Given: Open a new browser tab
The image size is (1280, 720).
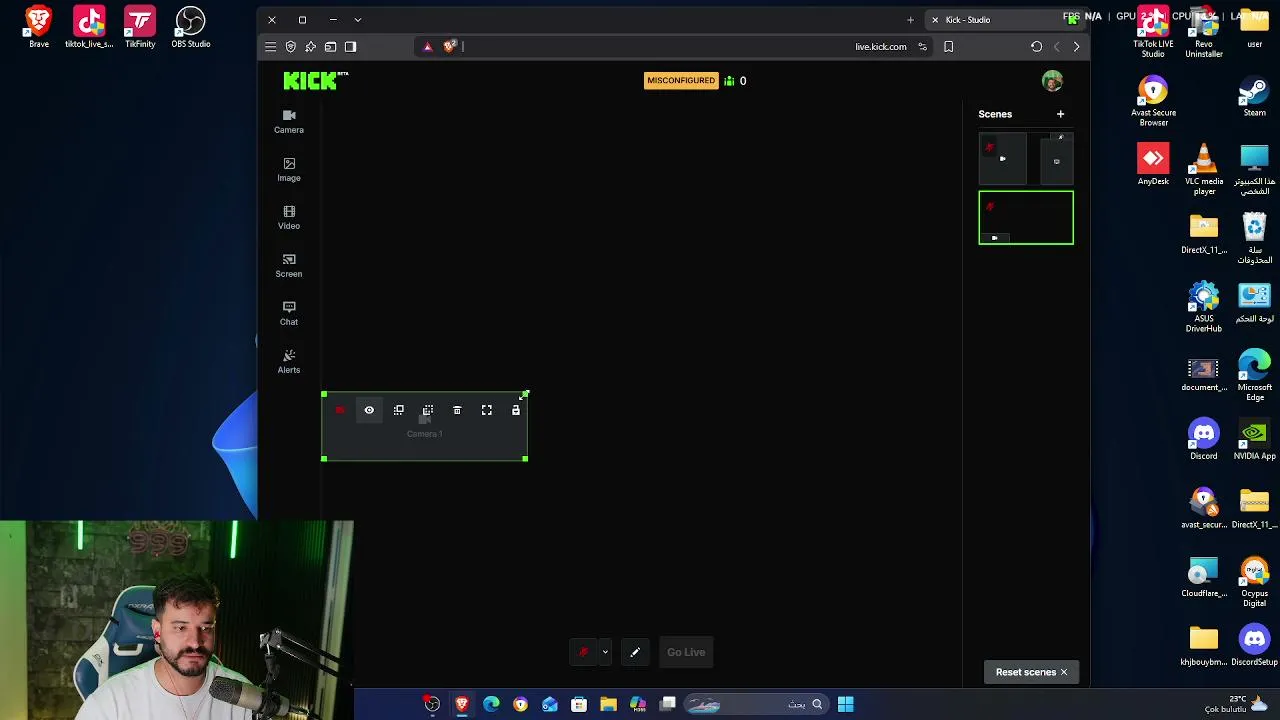Looking at the screenshot, I should point(910,20).
